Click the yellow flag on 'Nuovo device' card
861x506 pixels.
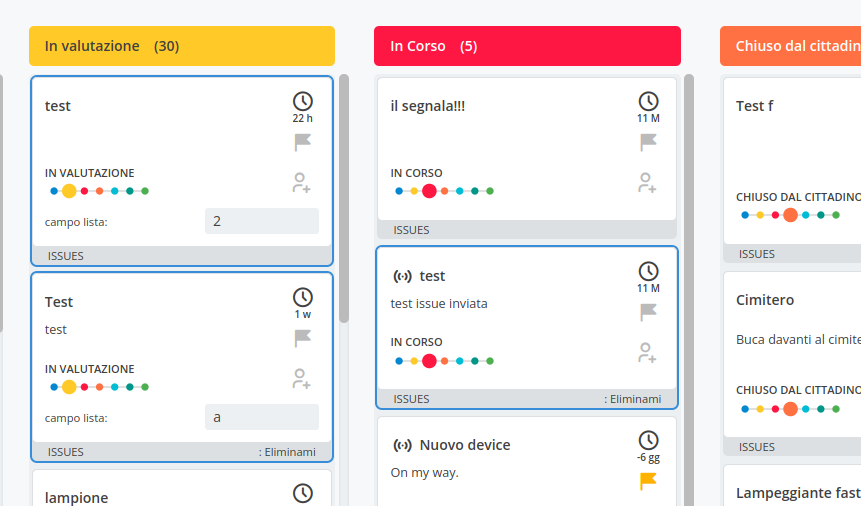[648, 481]
